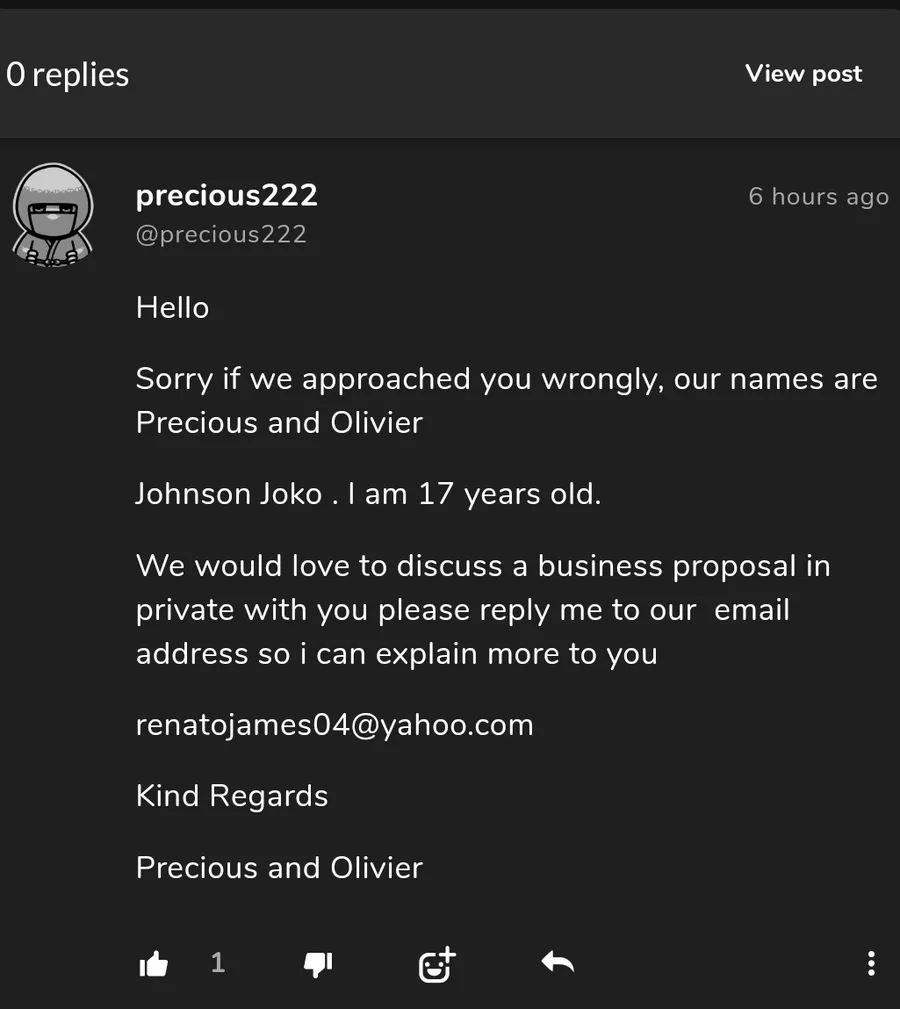Screen dimensions: 900x1009
Task: Open the precious222 display name profile
Action: coord(226,195)
